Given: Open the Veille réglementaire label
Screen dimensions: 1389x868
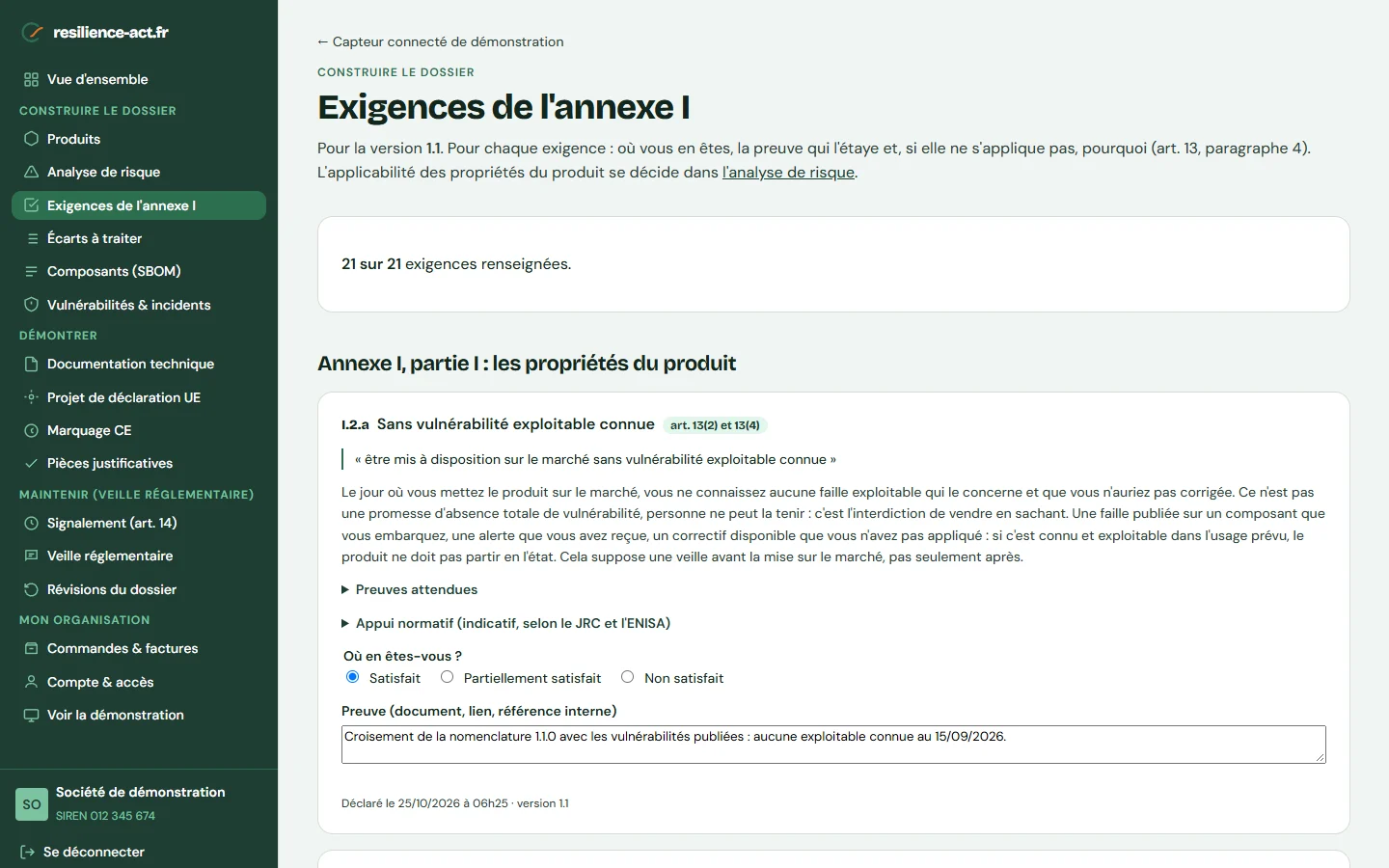Looking at the screenshot, I should point(110,556).
